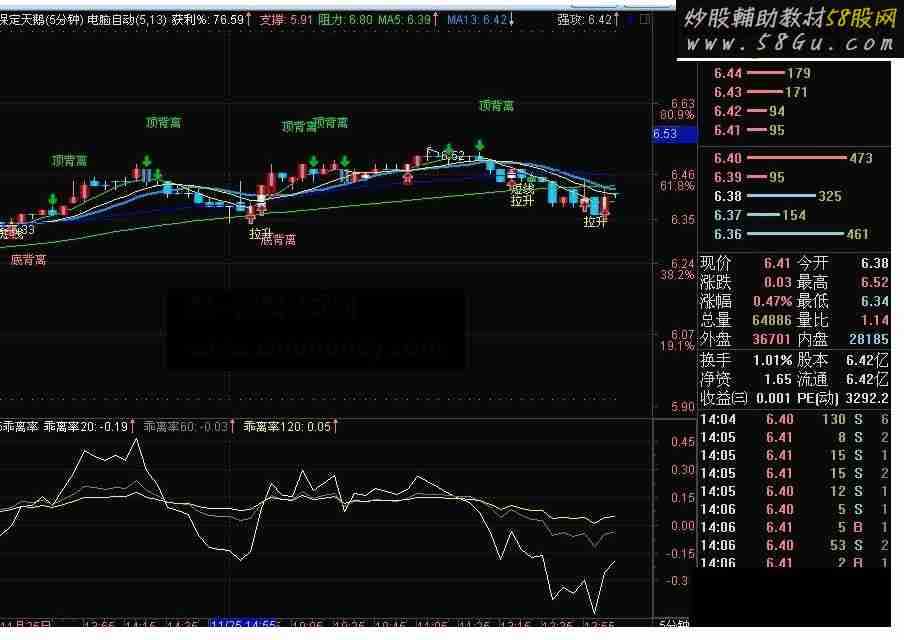This screenshot has height=640, width=904.
Task: Select the 14:04 trade of 130 lots
Action: click(794, 420)
